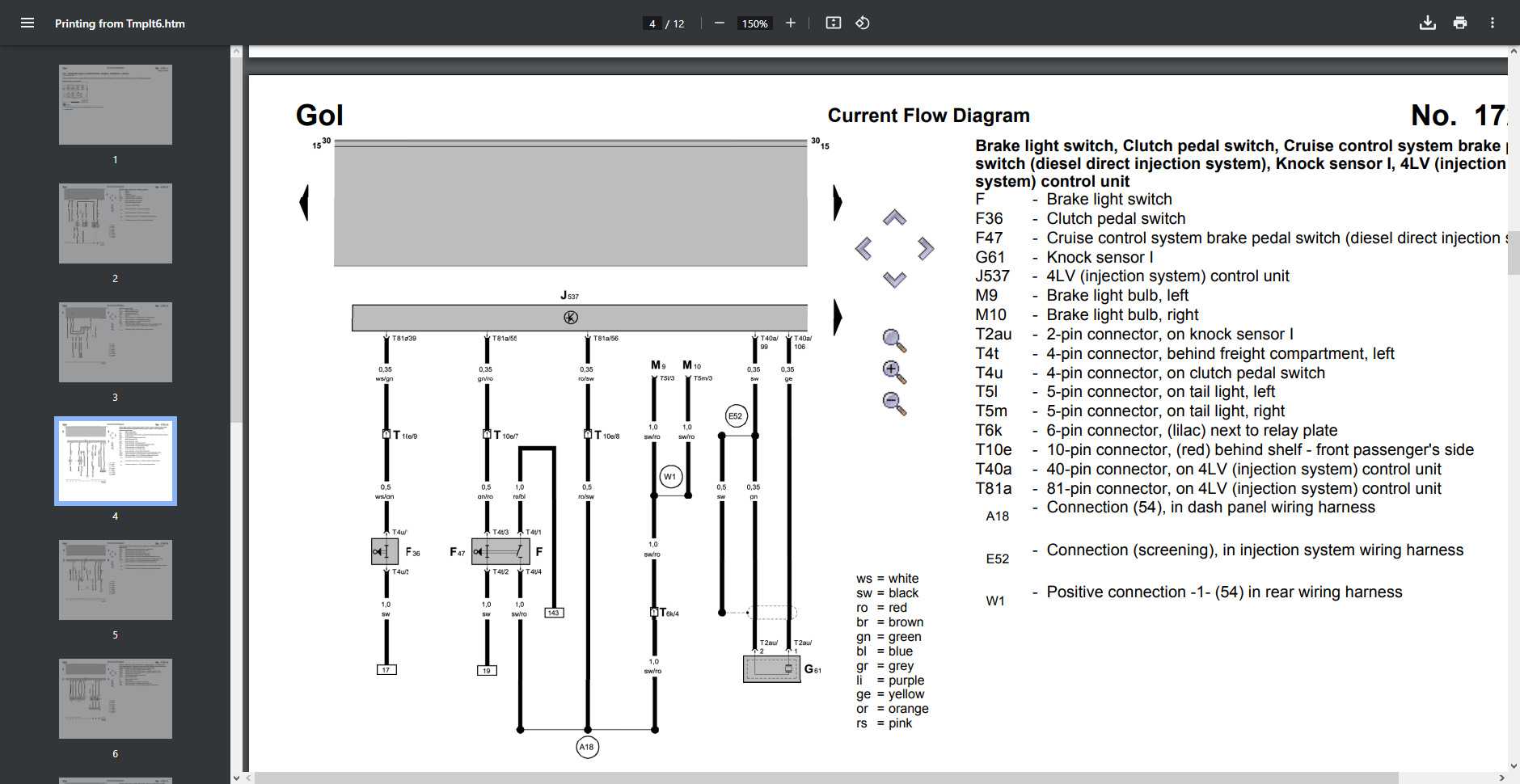
Task: Open page 5 thumbnail
Action: 116,580
